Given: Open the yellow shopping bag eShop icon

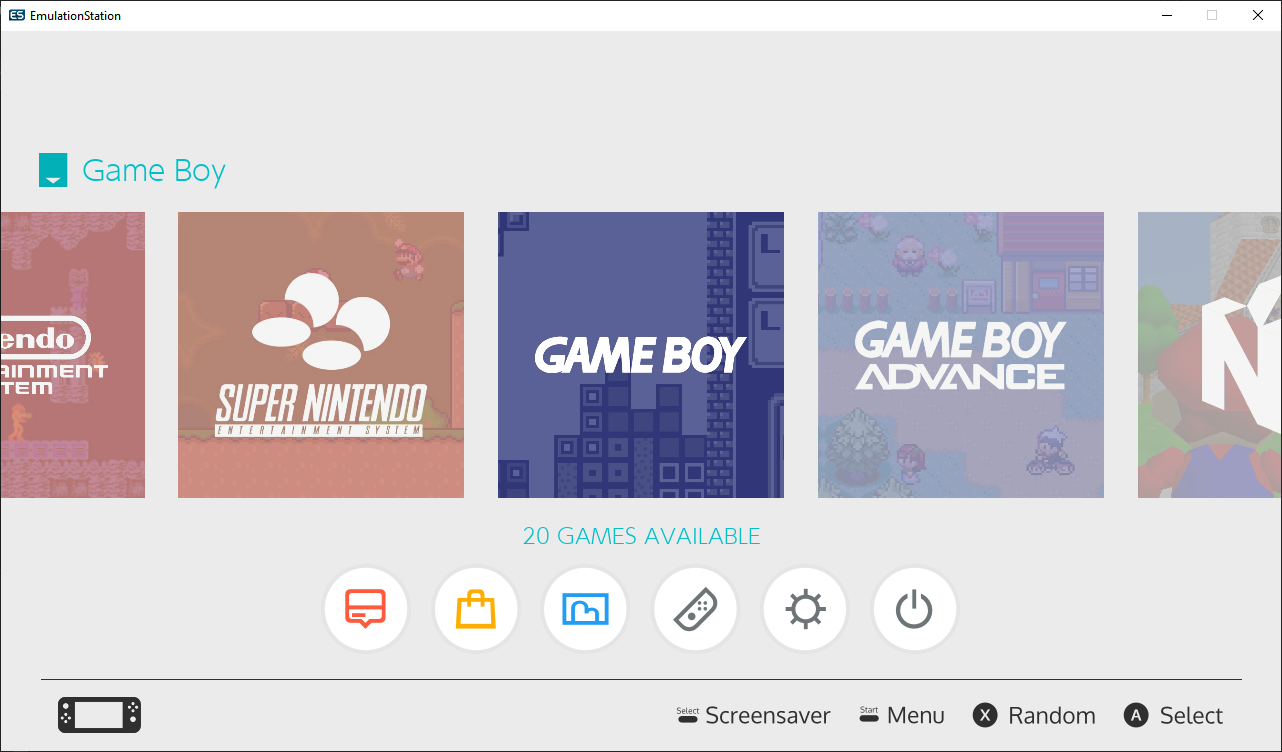Looking at the screenshot, I should point(476,609).
